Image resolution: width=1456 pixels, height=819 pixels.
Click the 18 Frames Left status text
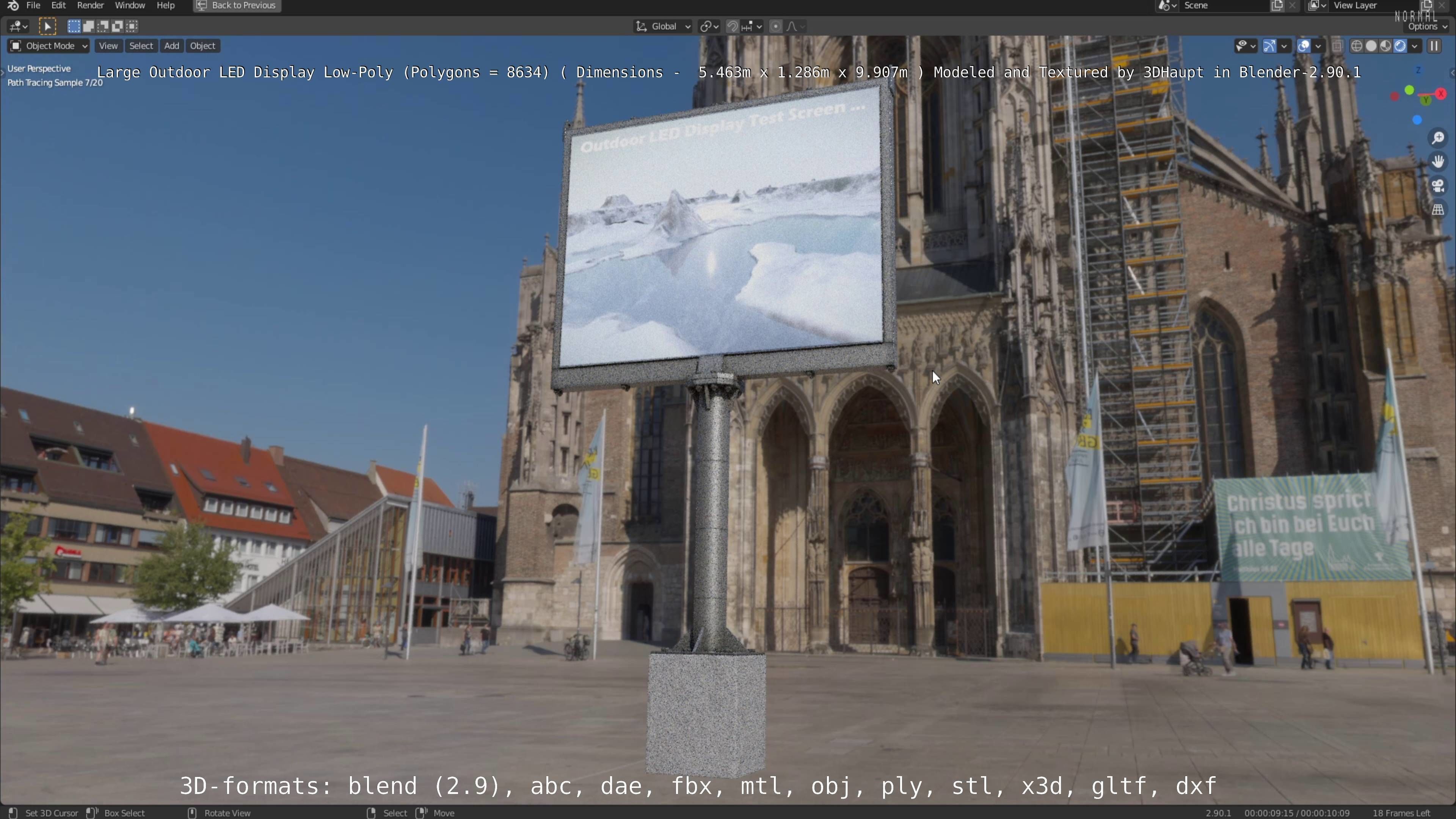[x=1401, y=813]
